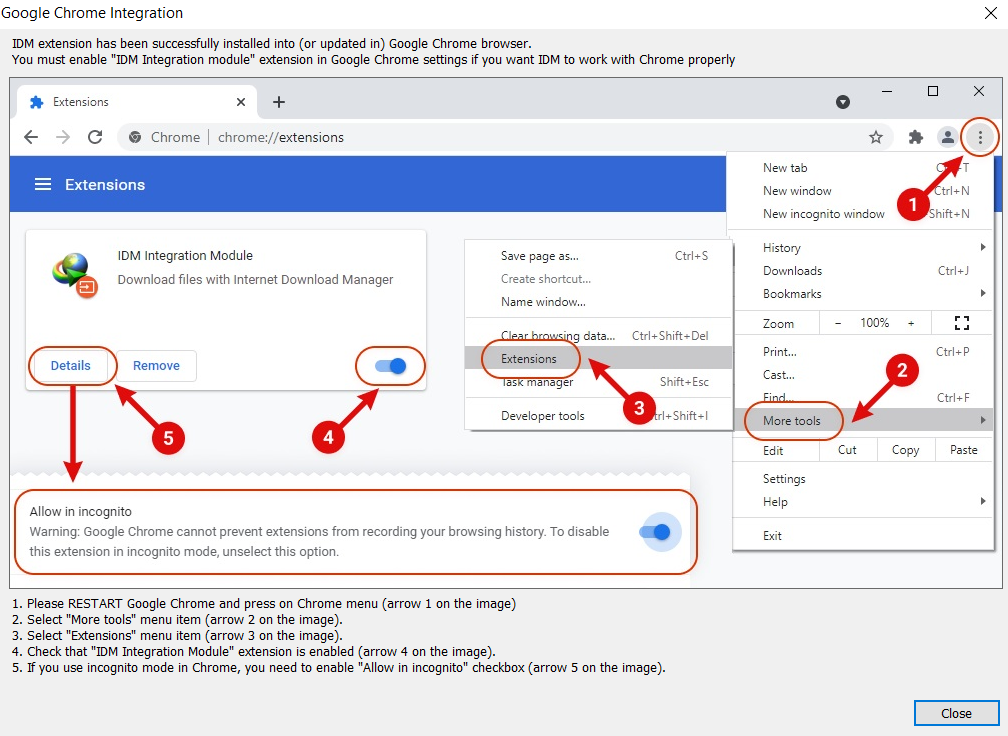
Task: Expand the Bookmarks submenu
Action: pos(863,294)
